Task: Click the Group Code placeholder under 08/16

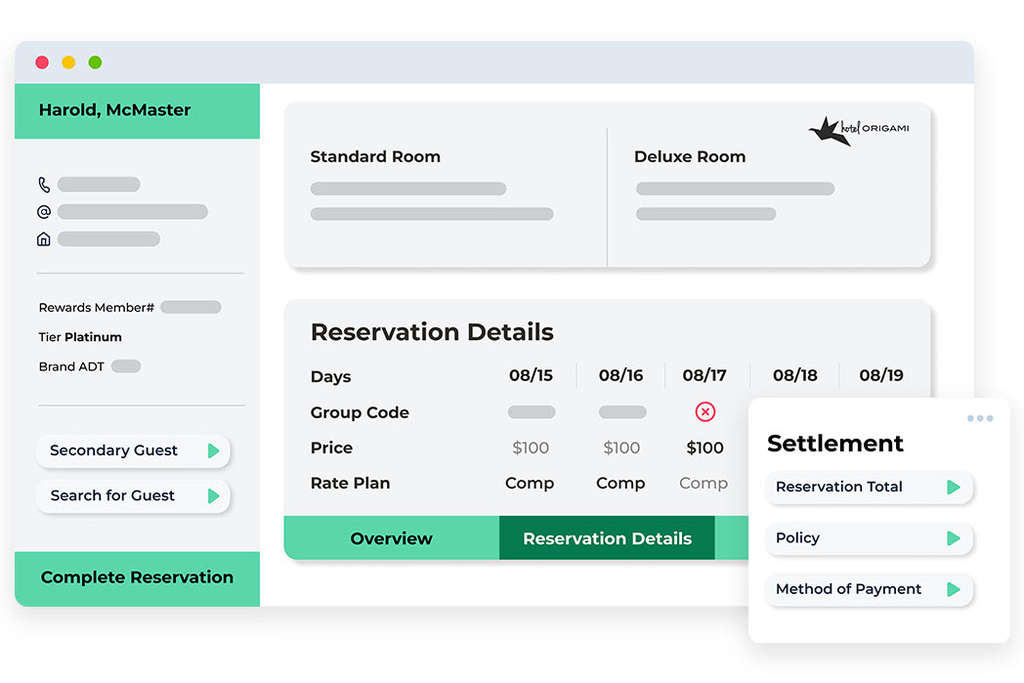Action: tap(622, 412)
